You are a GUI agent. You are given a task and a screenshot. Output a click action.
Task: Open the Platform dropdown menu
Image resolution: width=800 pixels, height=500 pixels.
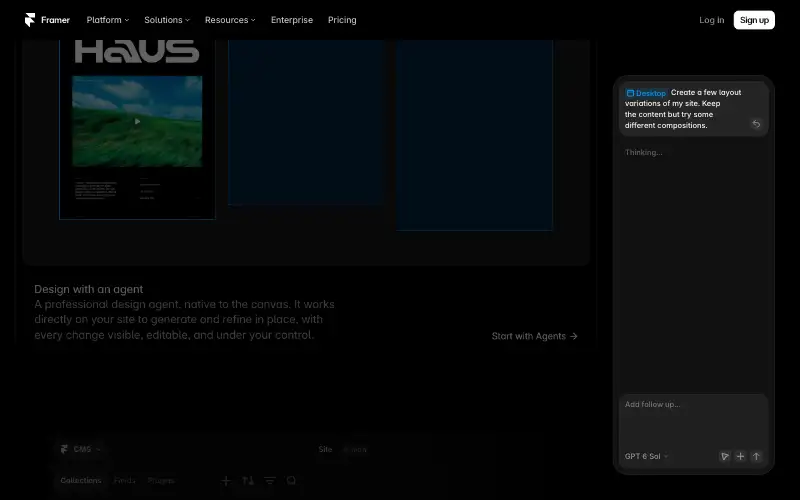tap(108, 20)
